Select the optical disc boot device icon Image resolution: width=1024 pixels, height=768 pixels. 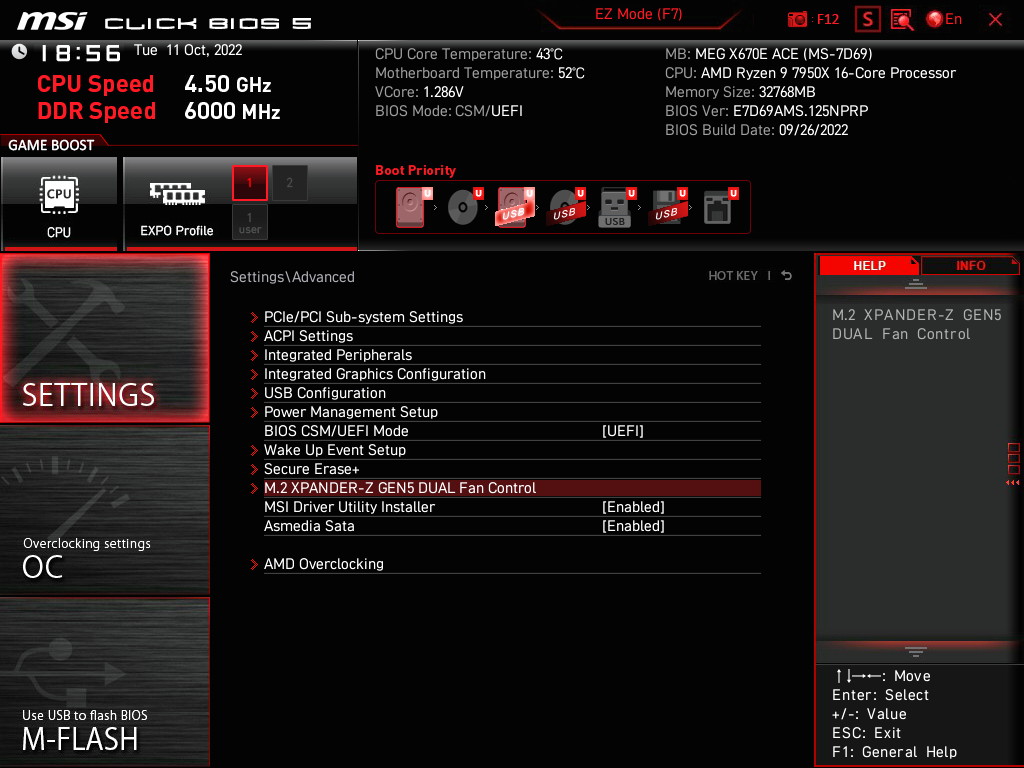(464, 207)
